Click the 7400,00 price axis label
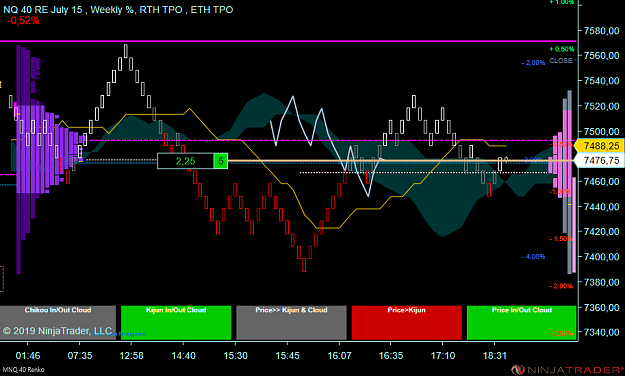Image resolution: width=625 pixels, height=376 pixels. pos(601,257)
